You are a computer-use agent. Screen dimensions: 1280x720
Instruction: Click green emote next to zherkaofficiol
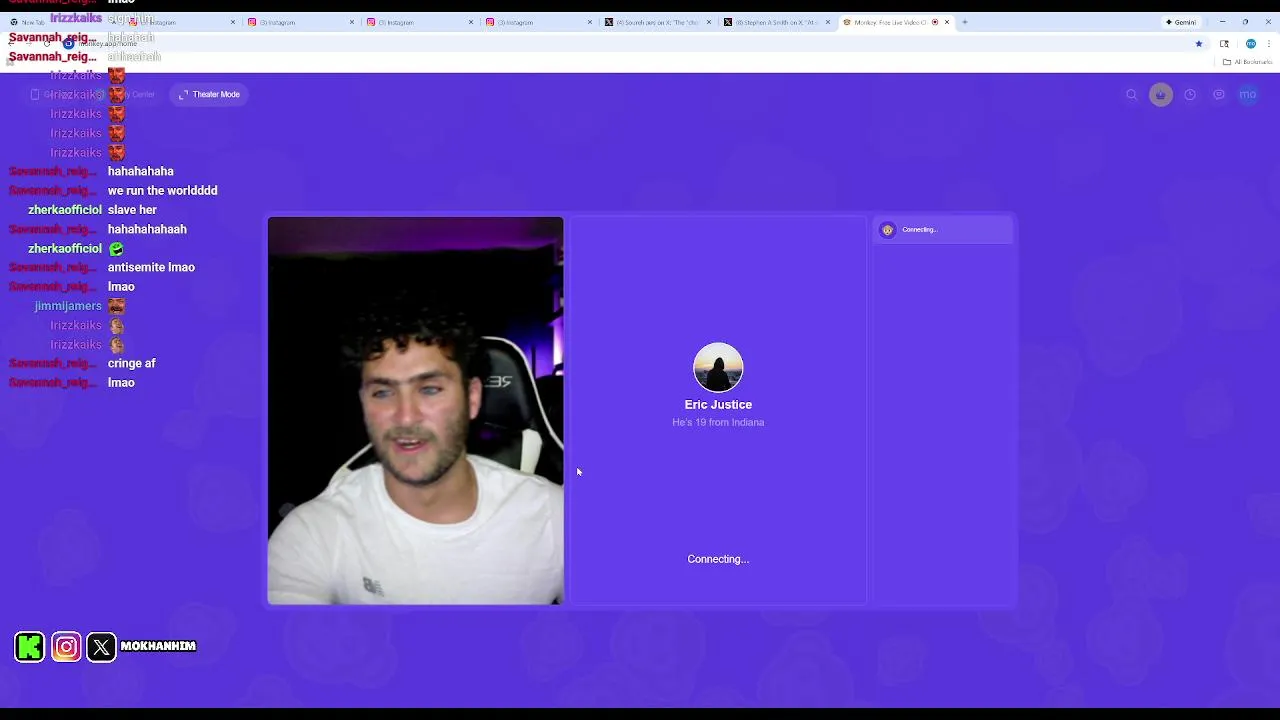(116, 248)
